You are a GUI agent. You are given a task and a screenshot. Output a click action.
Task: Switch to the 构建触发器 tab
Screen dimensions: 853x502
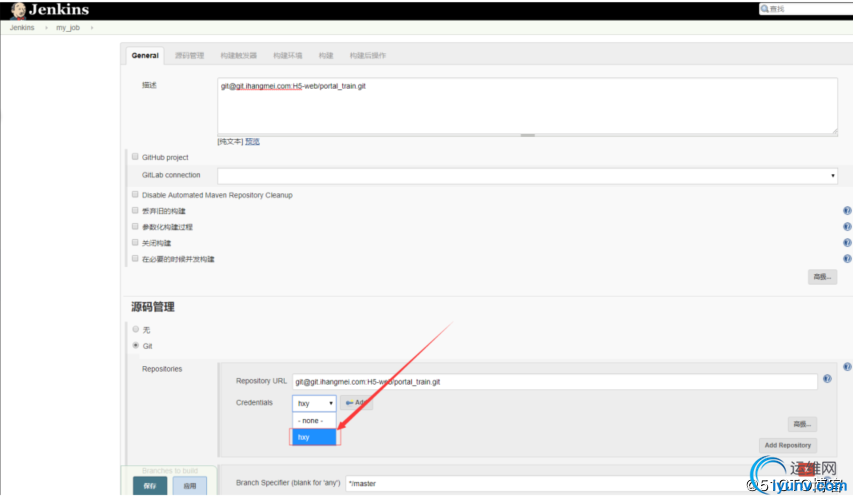coord(238,55)
